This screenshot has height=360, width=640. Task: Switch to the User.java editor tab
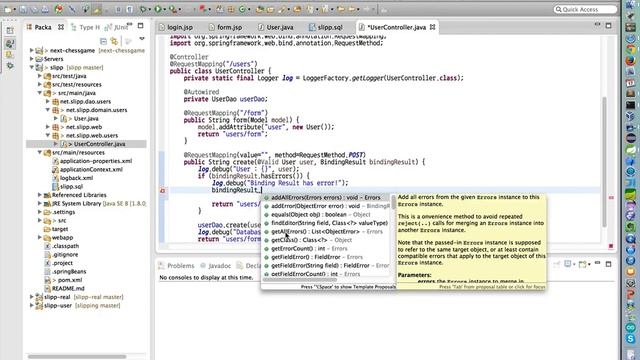(276, 27)
